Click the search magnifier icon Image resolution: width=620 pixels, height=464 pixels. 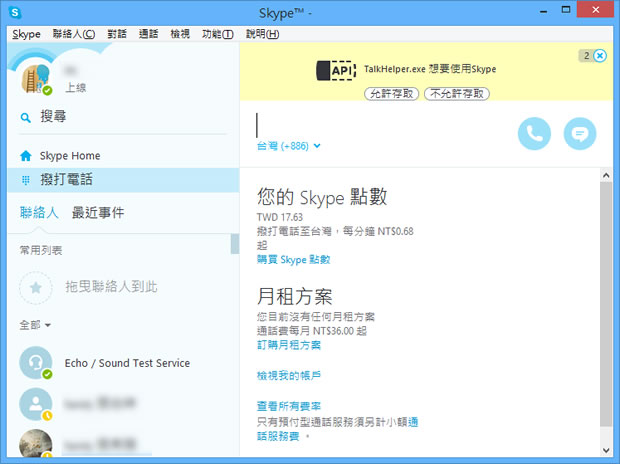pyautogui.click(x=26, y=117)
